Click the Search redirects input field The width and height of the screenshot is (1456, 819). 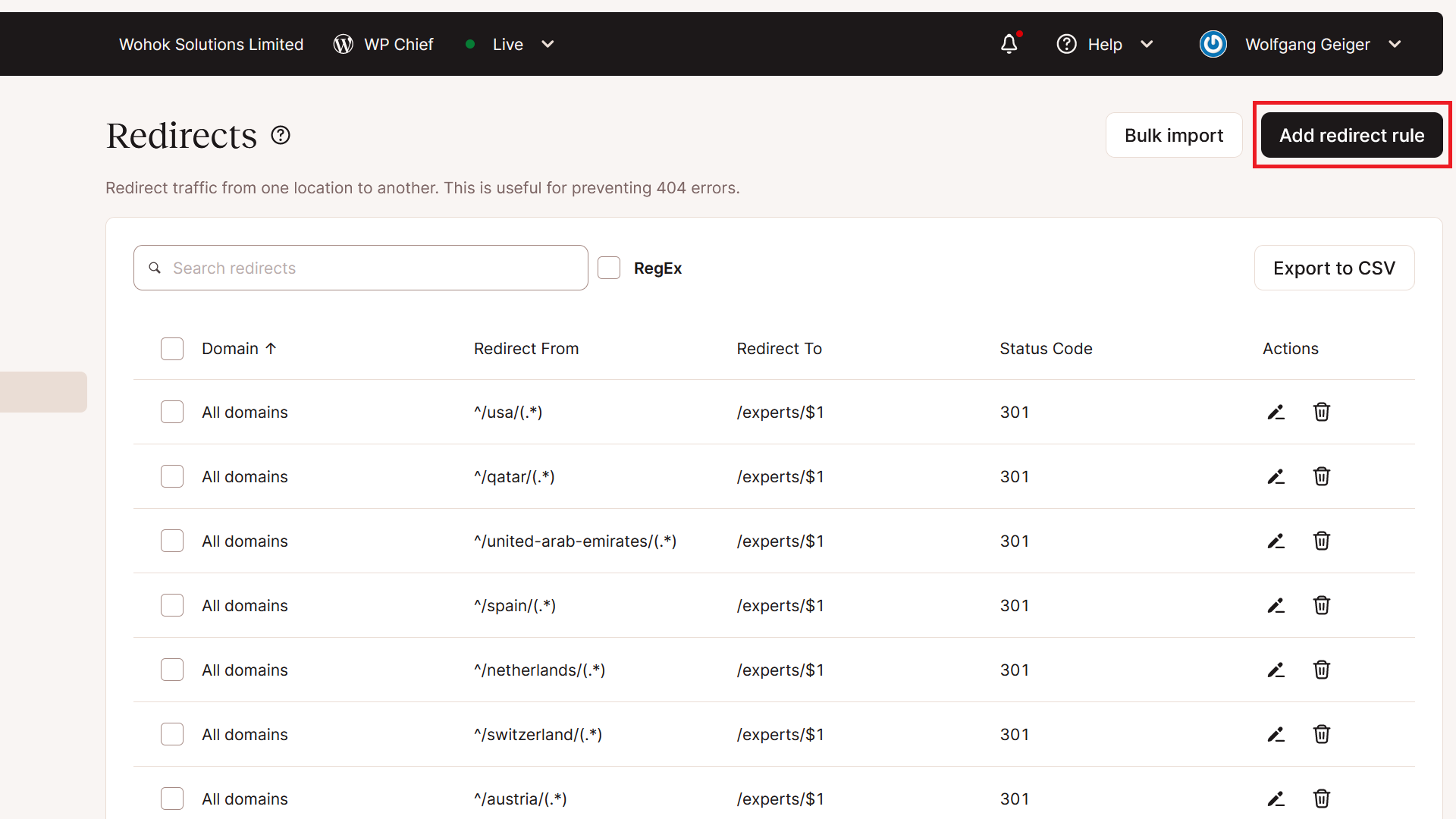click(x=361, y=268)
